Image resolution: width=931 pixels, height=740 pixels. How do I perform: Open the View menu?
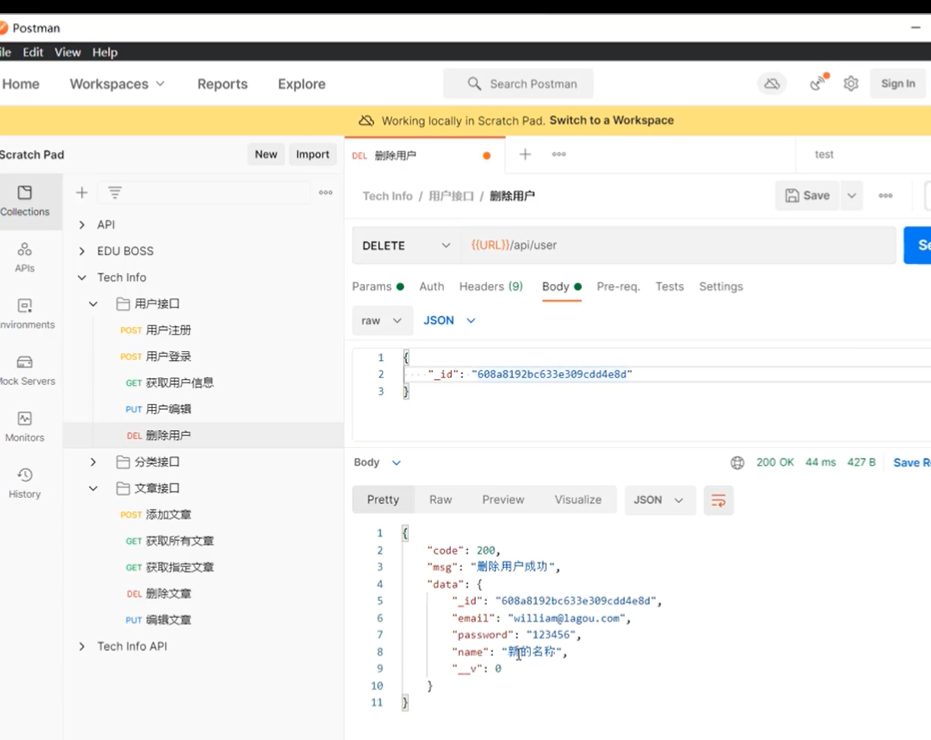click(68, 52)
